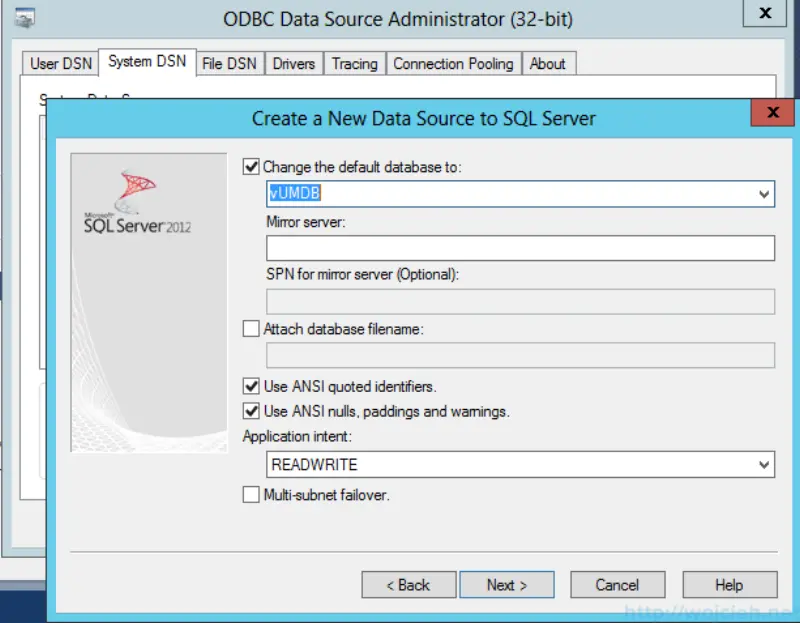Check the Attach database filename option
The image size is (800, 623).
tap(251, 328)
